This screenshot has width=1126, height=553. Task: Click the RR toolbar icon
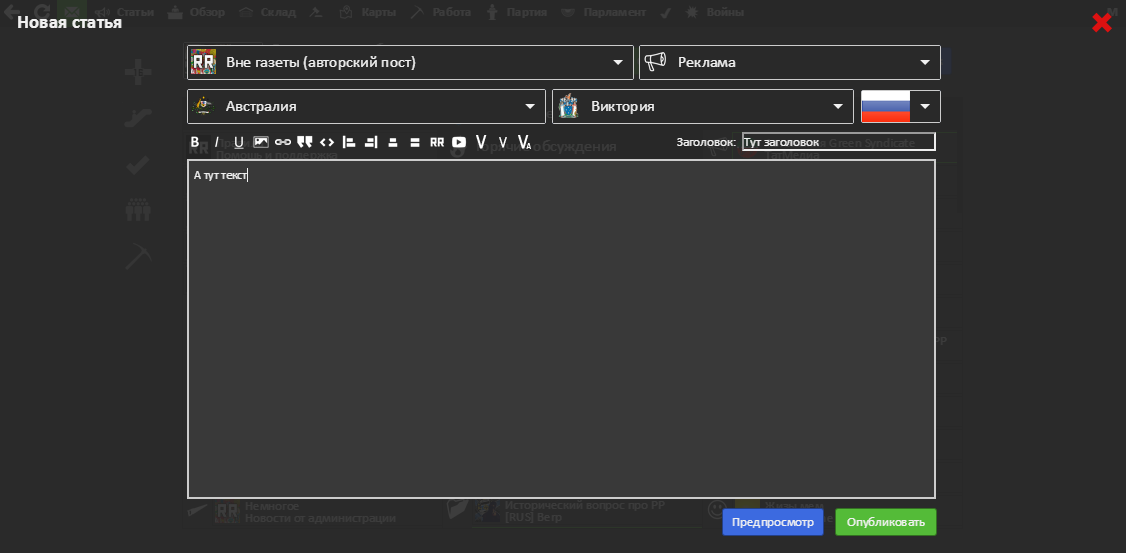click(x=437, y=142)
